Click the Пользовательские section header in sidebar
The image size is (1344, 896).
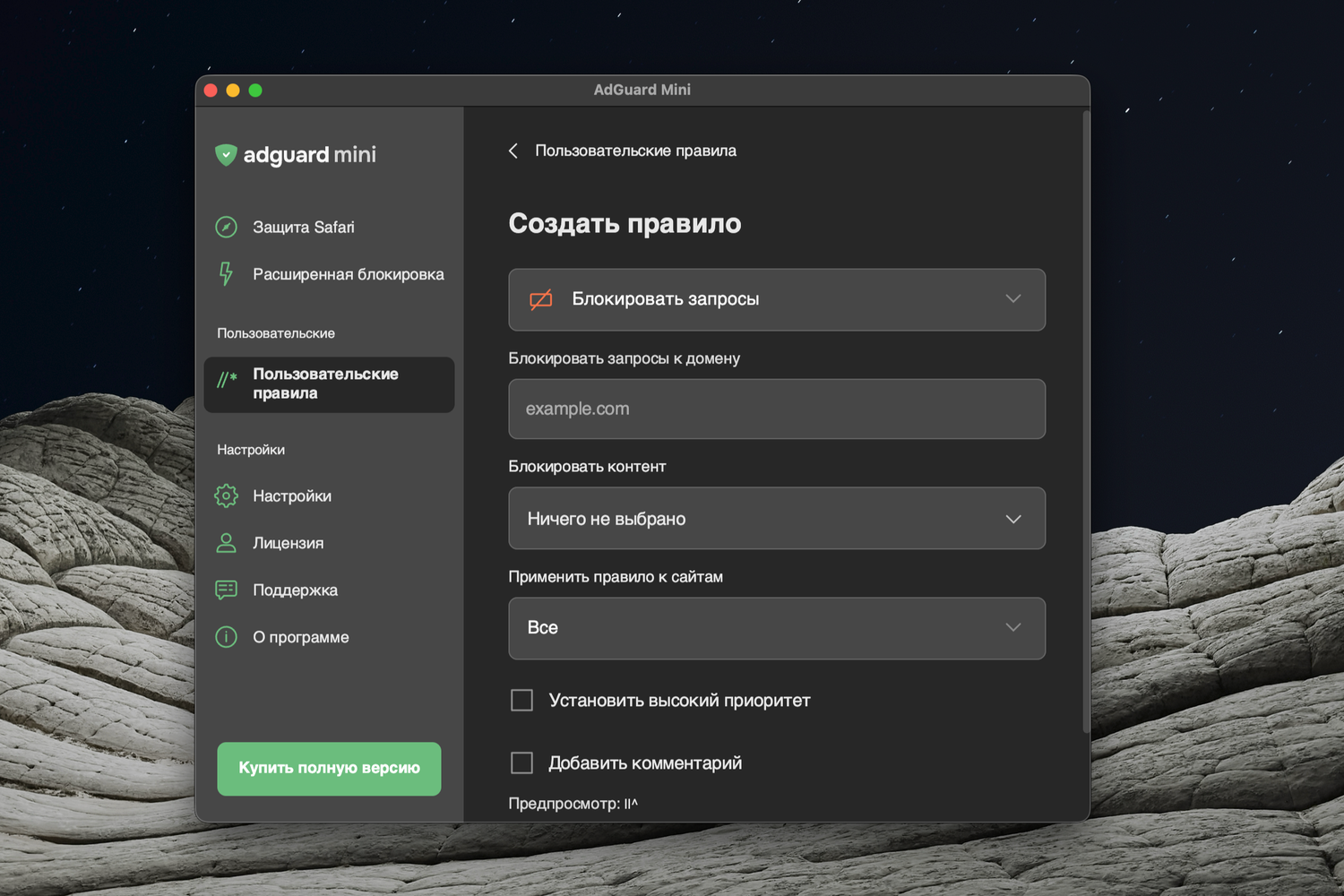276,333
